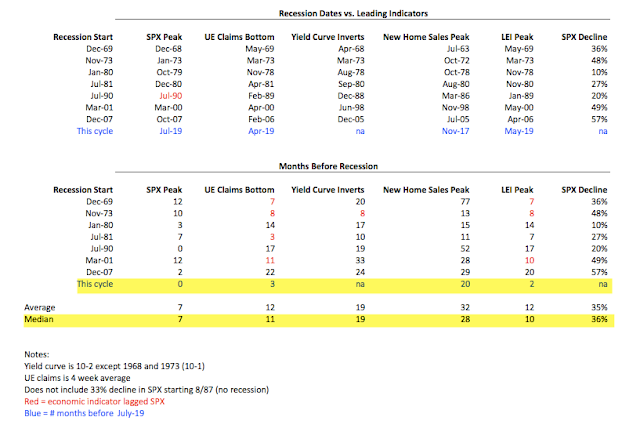Select the blue 'This cycle' label in top table
This screenshot has height=428, width=640.
click(95, 131)
